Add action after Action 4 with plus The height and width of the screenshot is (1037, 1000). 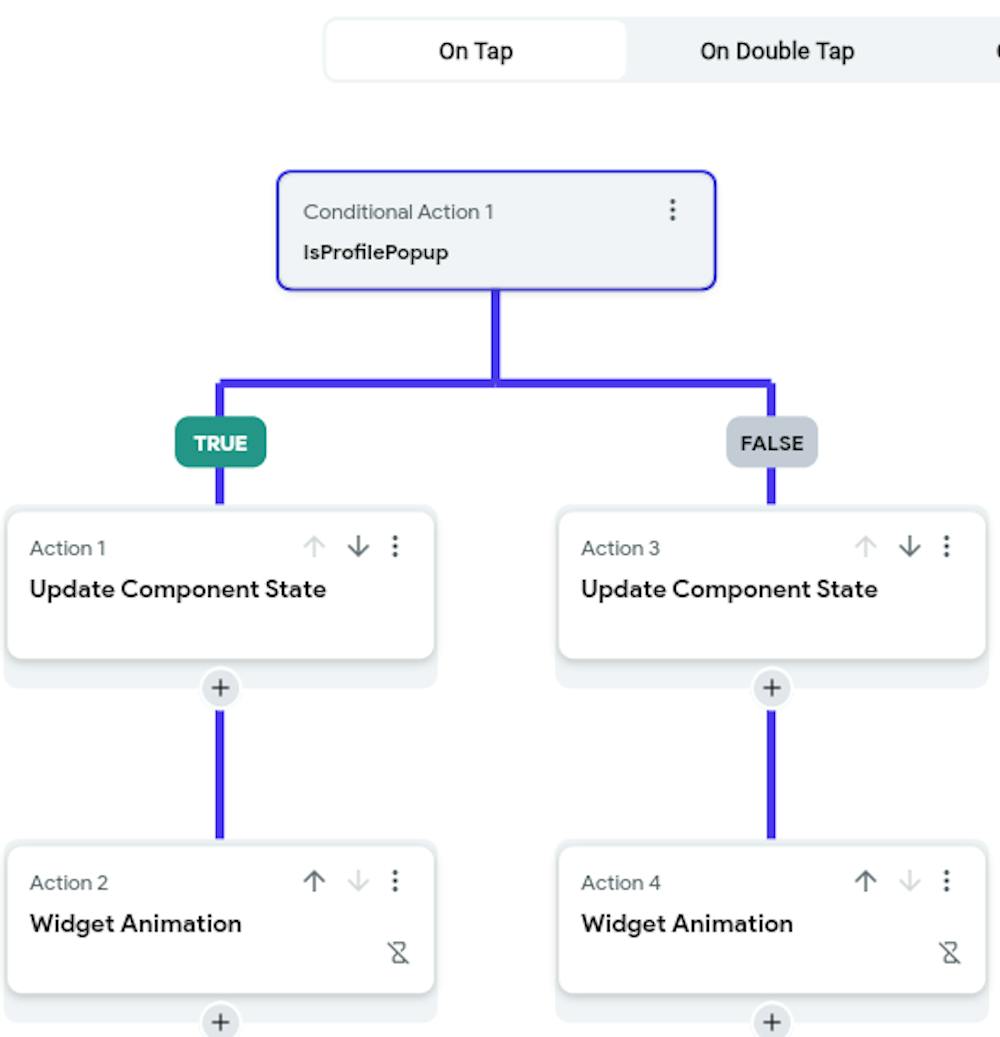point(771,1022)
